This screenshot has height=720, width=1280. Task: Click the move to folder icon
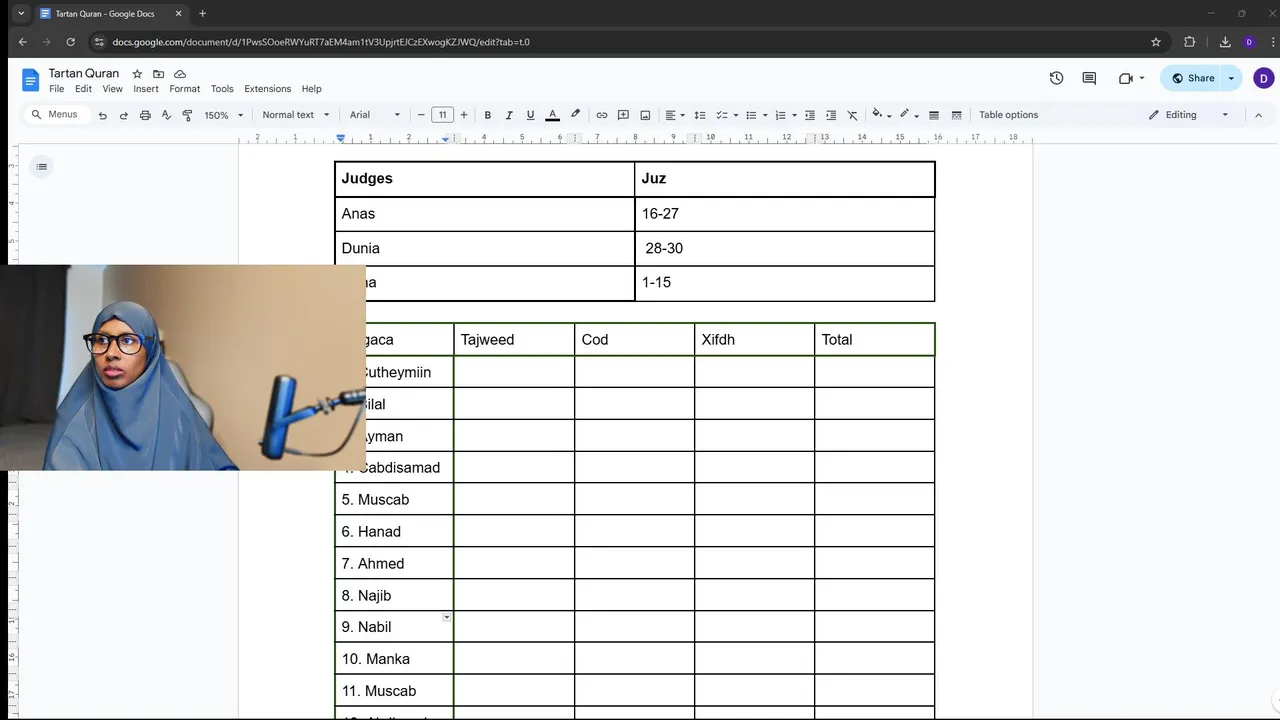point(158,74)
